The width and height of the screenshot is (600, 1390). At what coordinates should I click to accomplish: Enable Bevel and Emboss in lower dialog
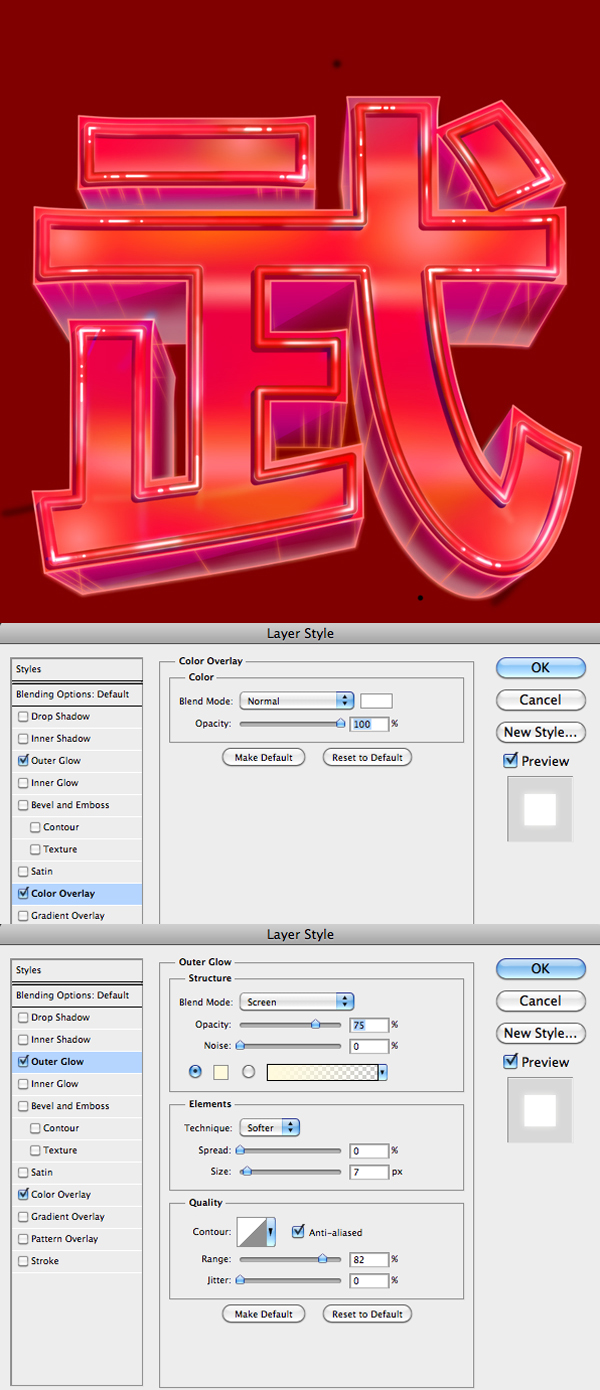tap(23, 1106)
